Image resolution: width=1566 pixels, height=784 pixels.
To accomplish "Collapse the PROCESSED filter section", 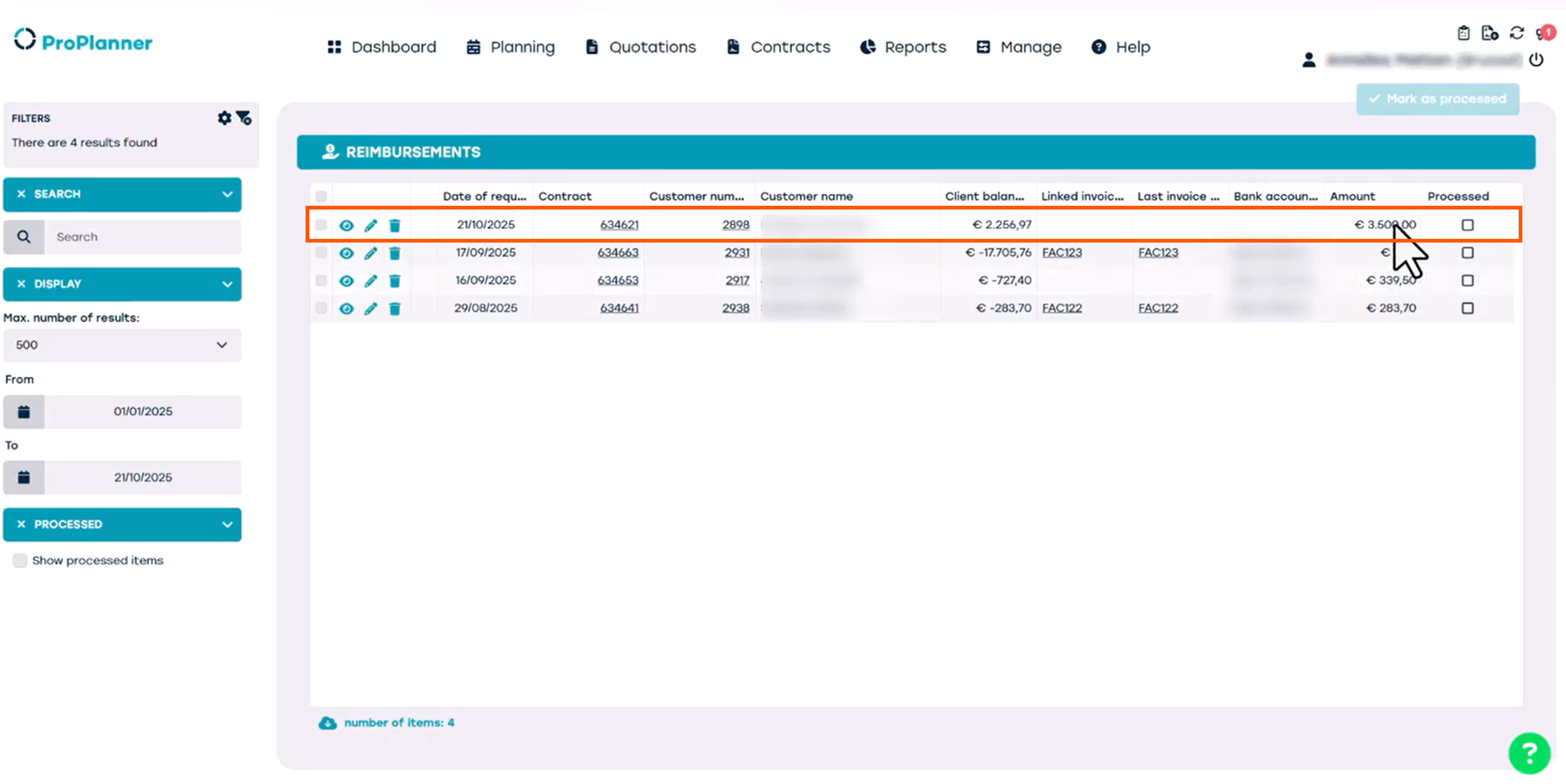I will (x=227, y=525).
